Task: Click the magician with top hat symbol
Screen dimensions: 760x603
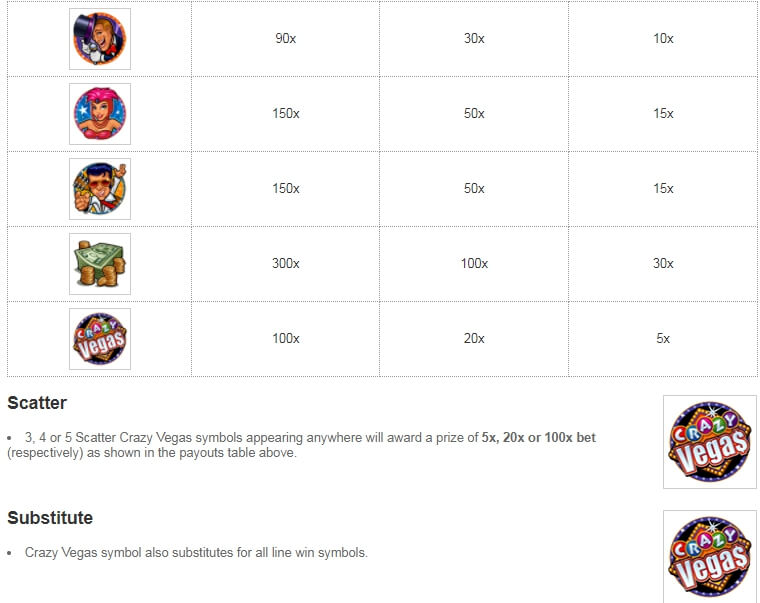Action: pyautogui.click(x=99, y=39)
